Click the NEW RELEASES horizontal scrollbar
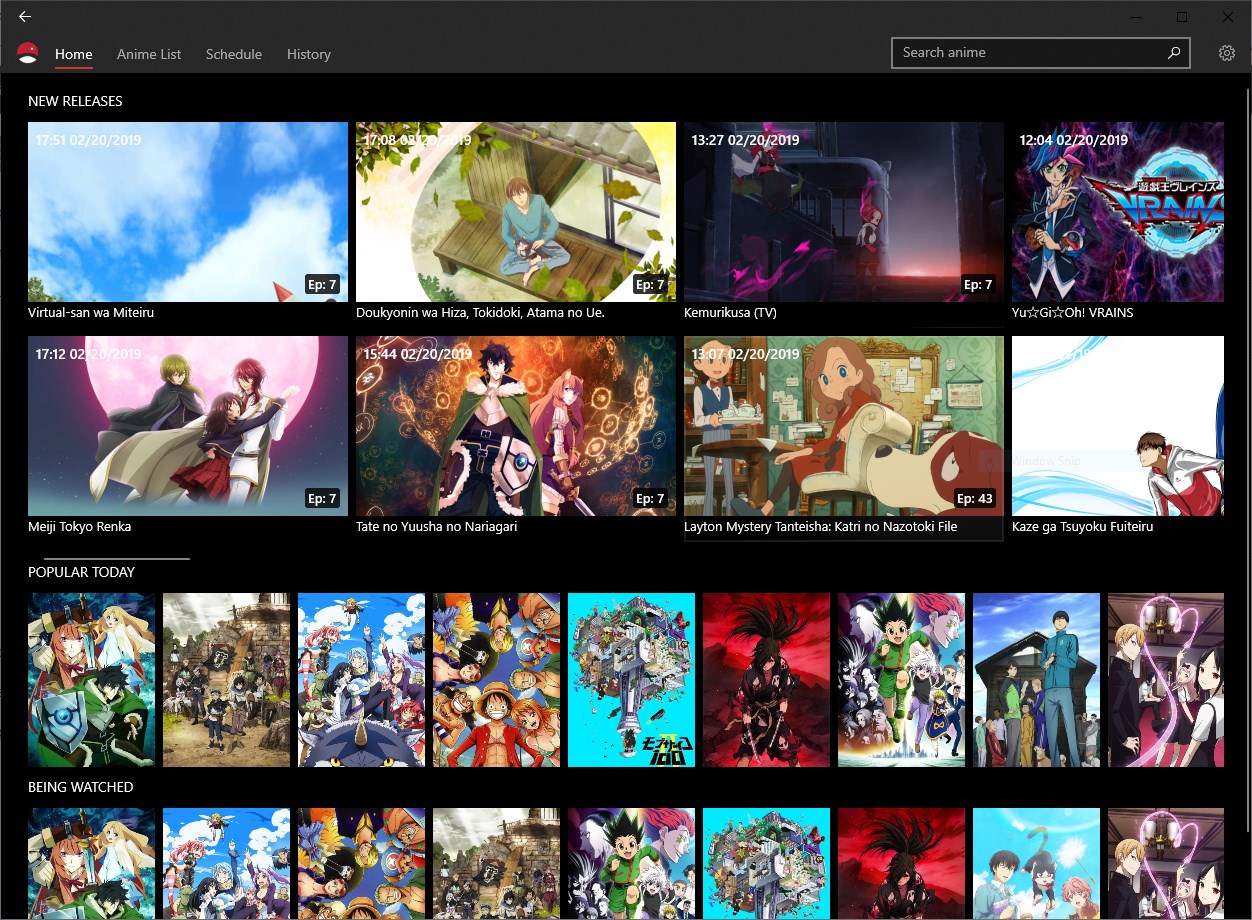 coord(116,558)
